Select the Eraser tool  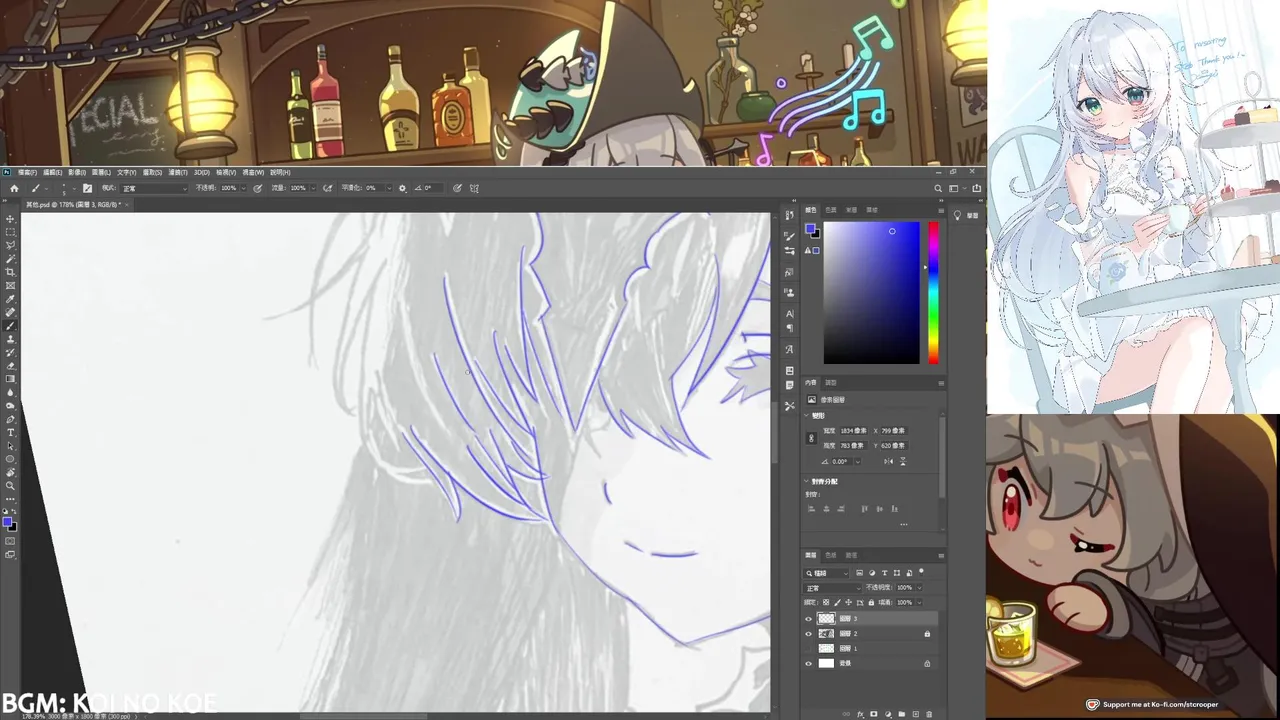10,366
